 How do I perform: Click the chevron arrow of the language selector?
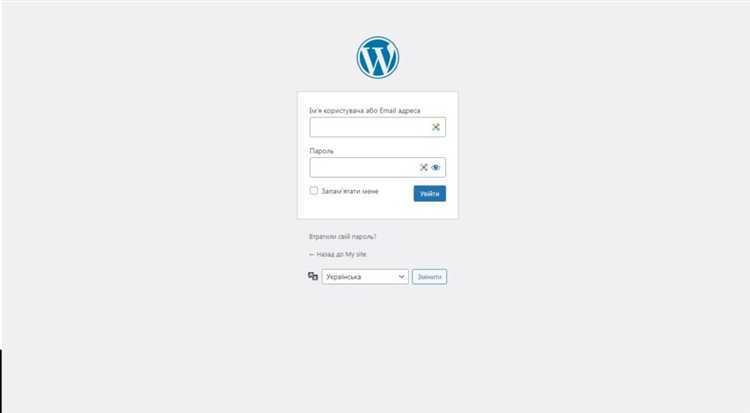pyautogui.click(x=401, y=277)
